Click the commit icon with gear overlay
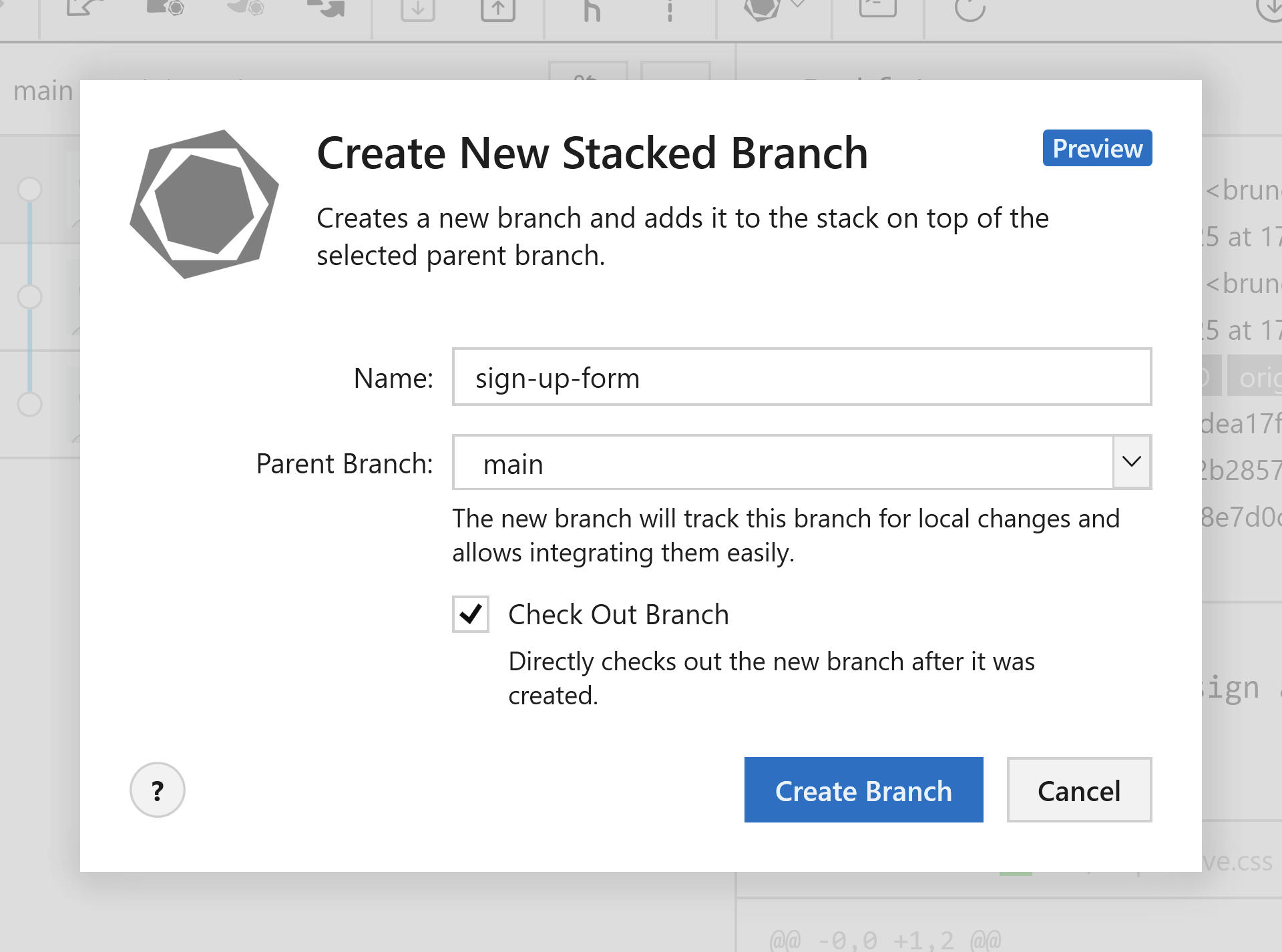 [165, 9]
